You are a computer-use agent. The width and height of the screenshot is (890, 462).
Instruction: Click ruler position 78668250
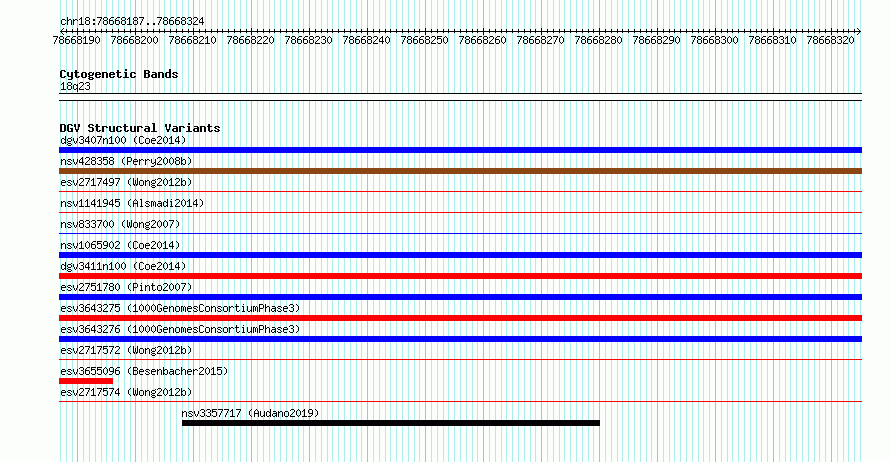(425, 40)
